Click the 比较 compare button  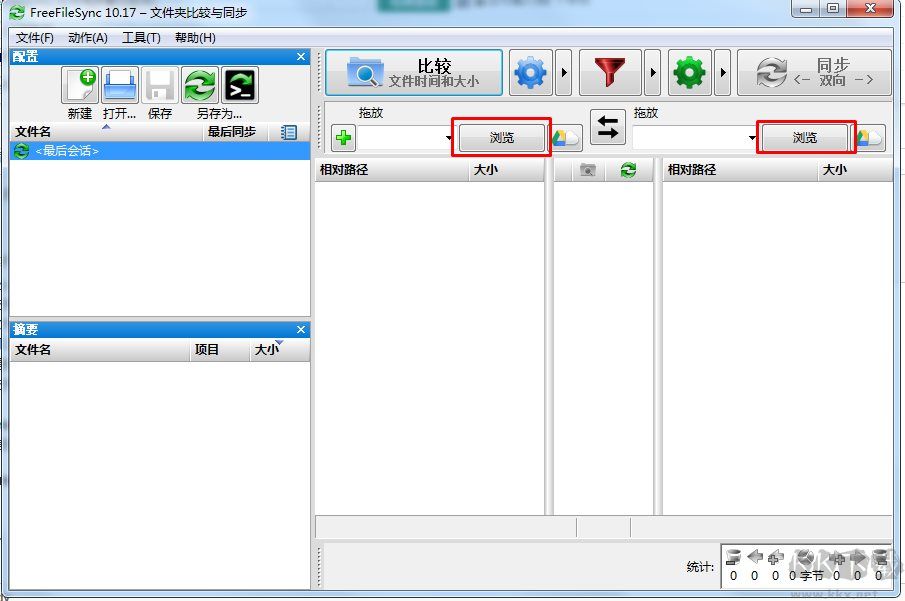point(414,73)
